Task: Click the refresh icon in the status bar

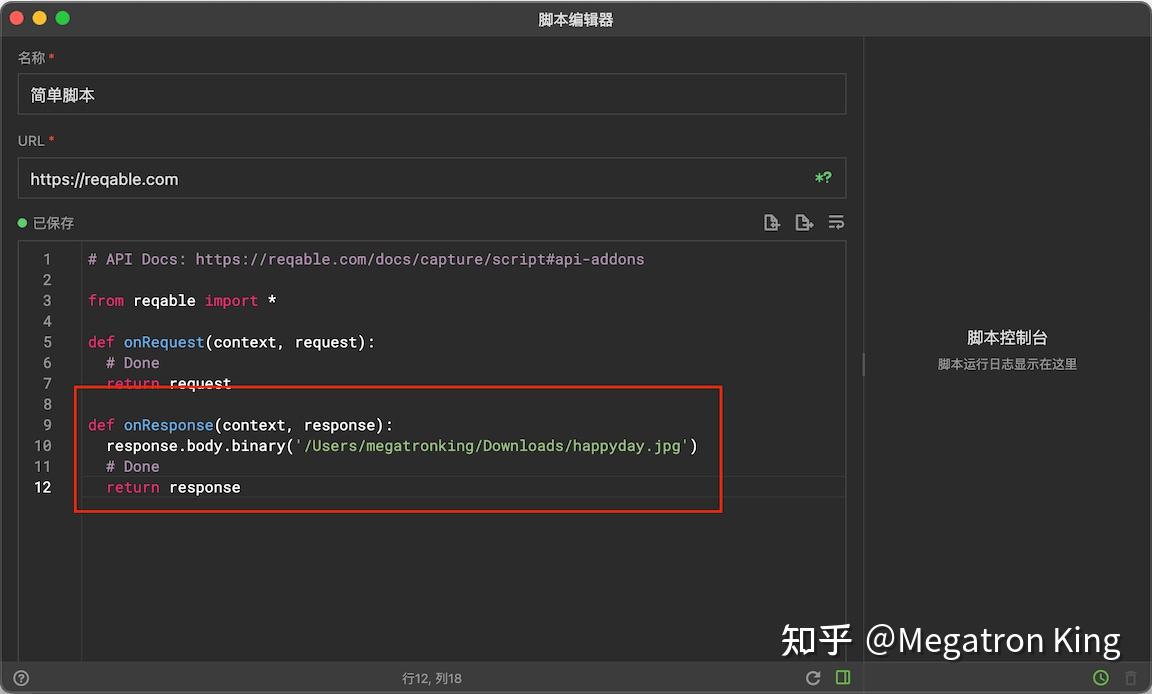Action: coord(813,677)
